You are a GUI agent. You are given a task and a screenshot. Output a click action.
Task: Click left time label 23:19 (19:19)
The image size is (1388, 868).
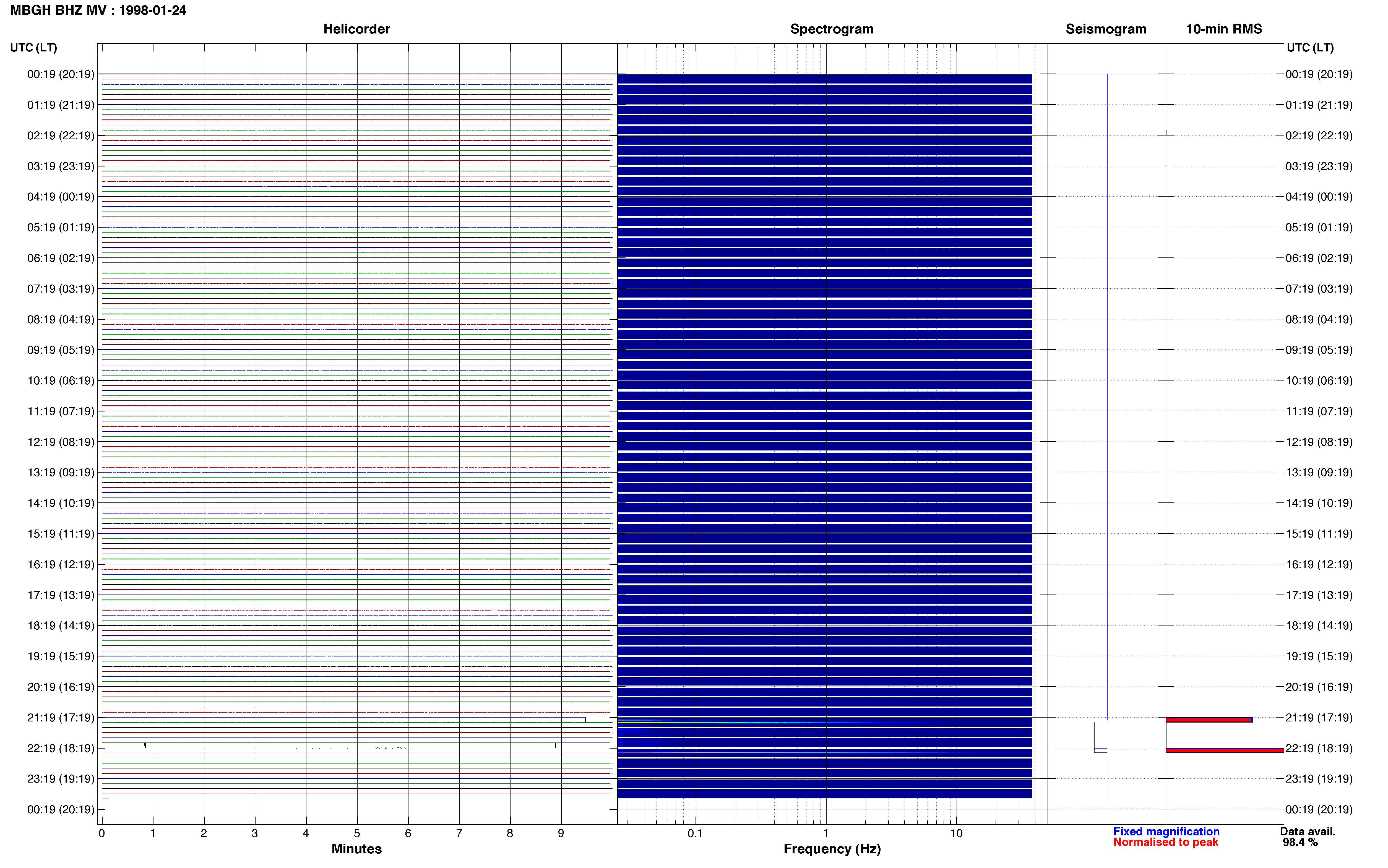coord(61,779)
